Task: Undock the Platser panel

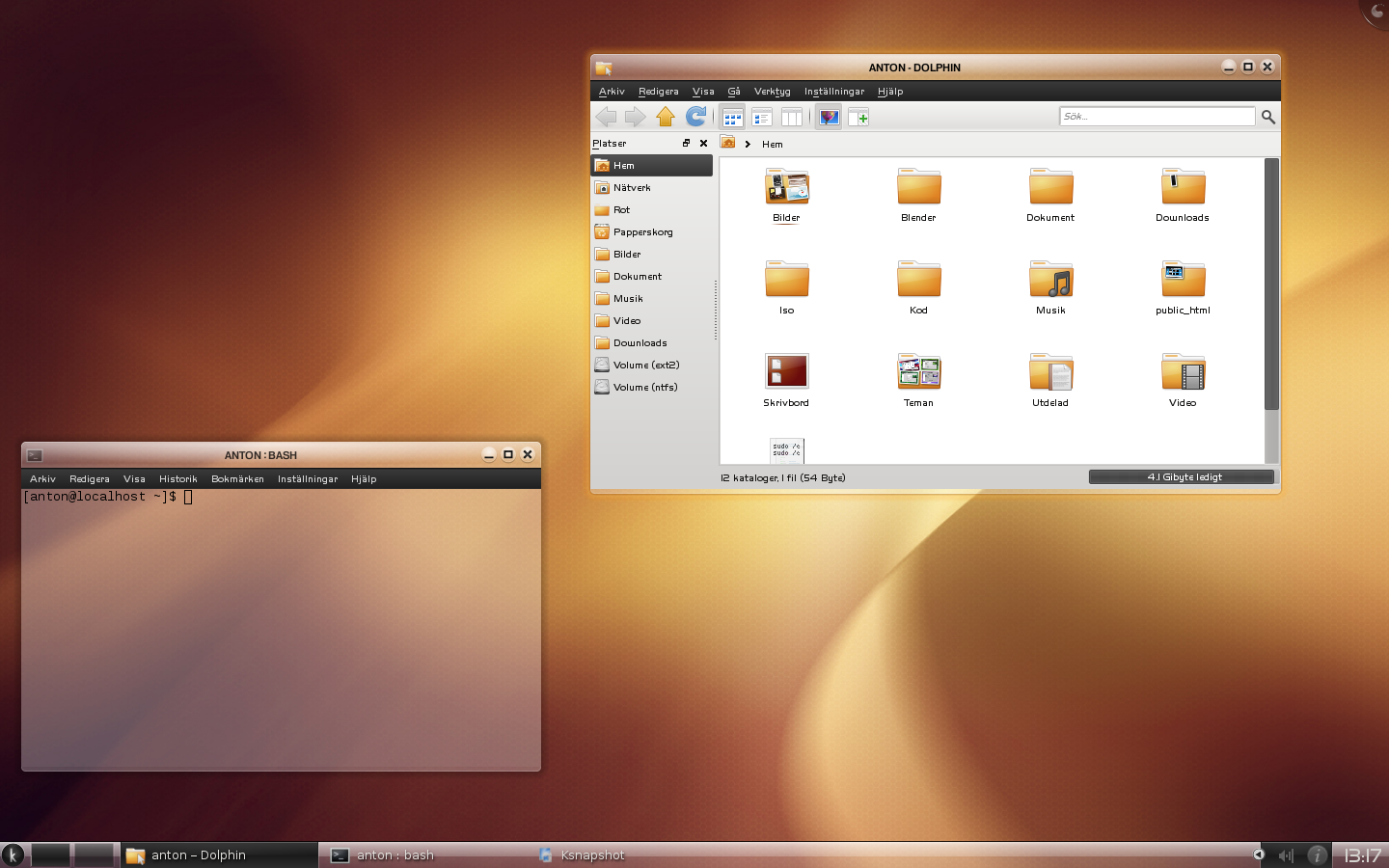Action: pyautogui.click(x=687, y=143)
